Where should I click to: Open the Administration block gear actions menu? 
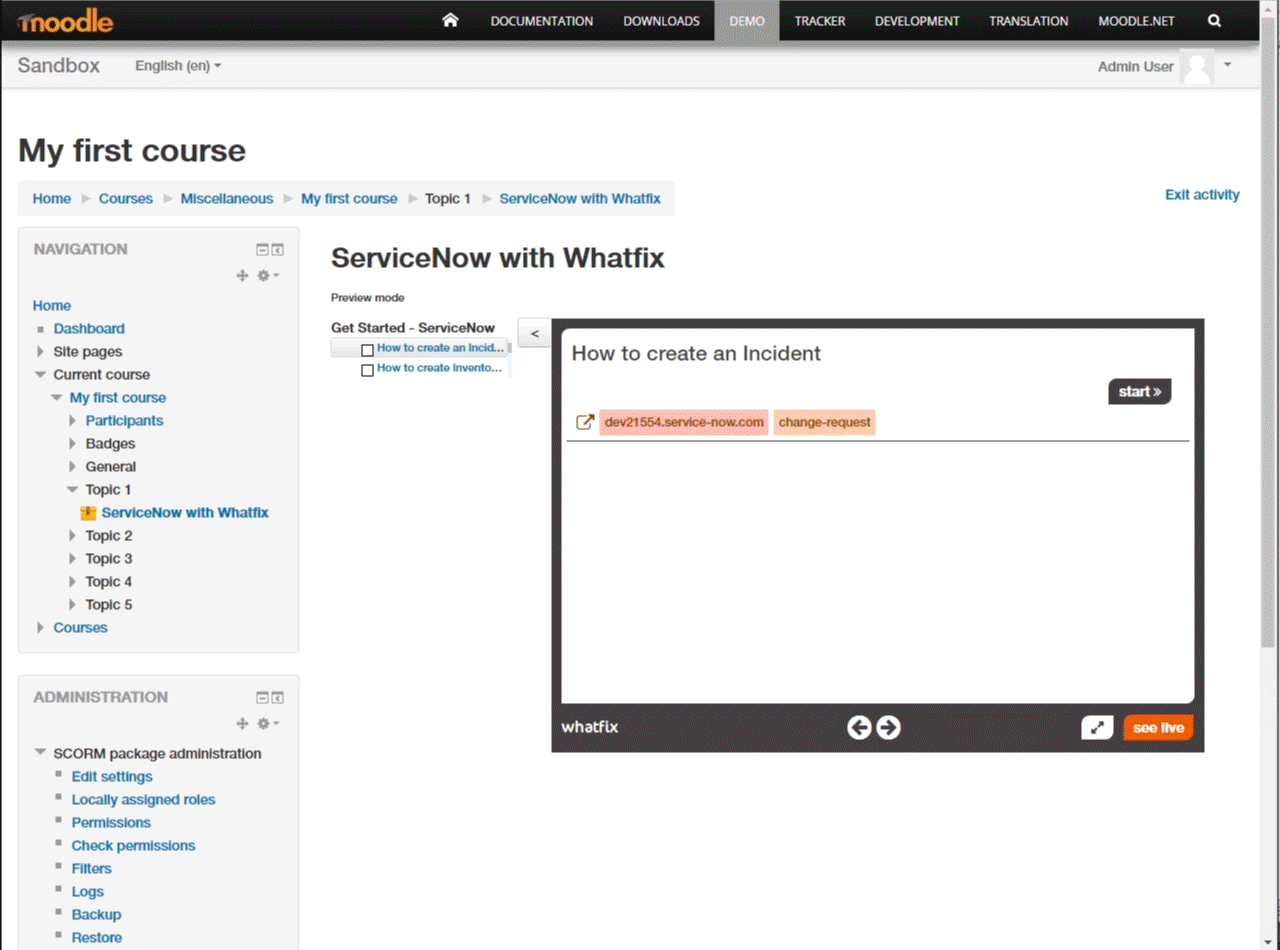268,723
